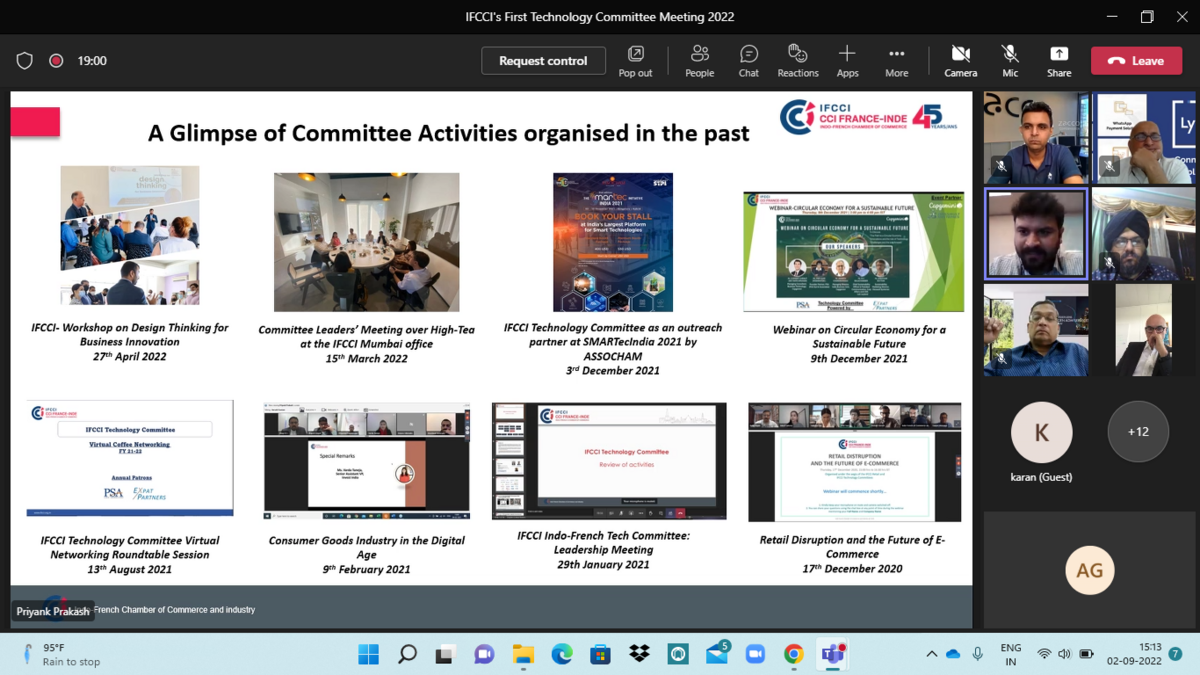This screenshot has width=1200, height=675.
Task: Select the karan (Guest) participant tile
Action: (1041, 441)
